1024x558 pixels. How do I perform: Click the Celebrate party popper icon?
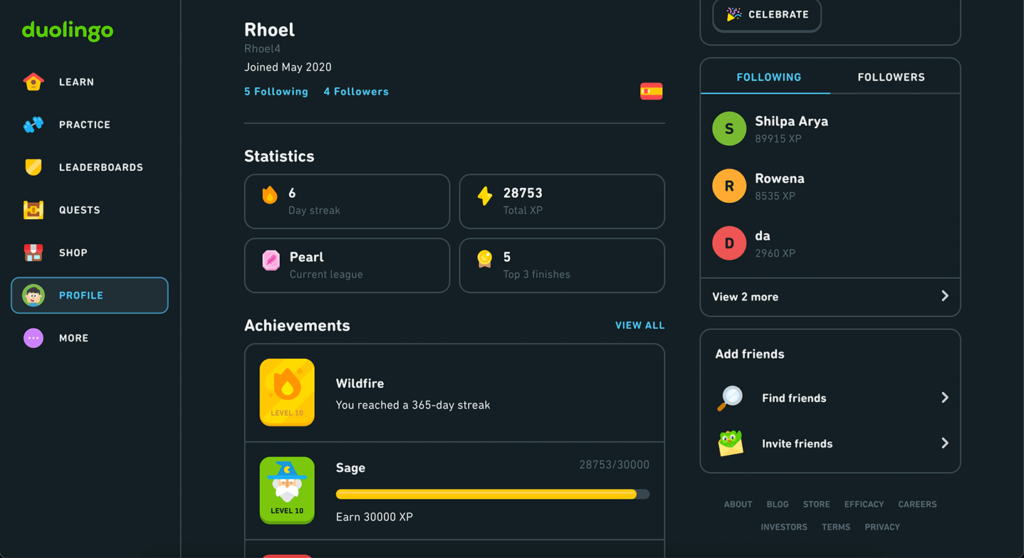point(734,14)
